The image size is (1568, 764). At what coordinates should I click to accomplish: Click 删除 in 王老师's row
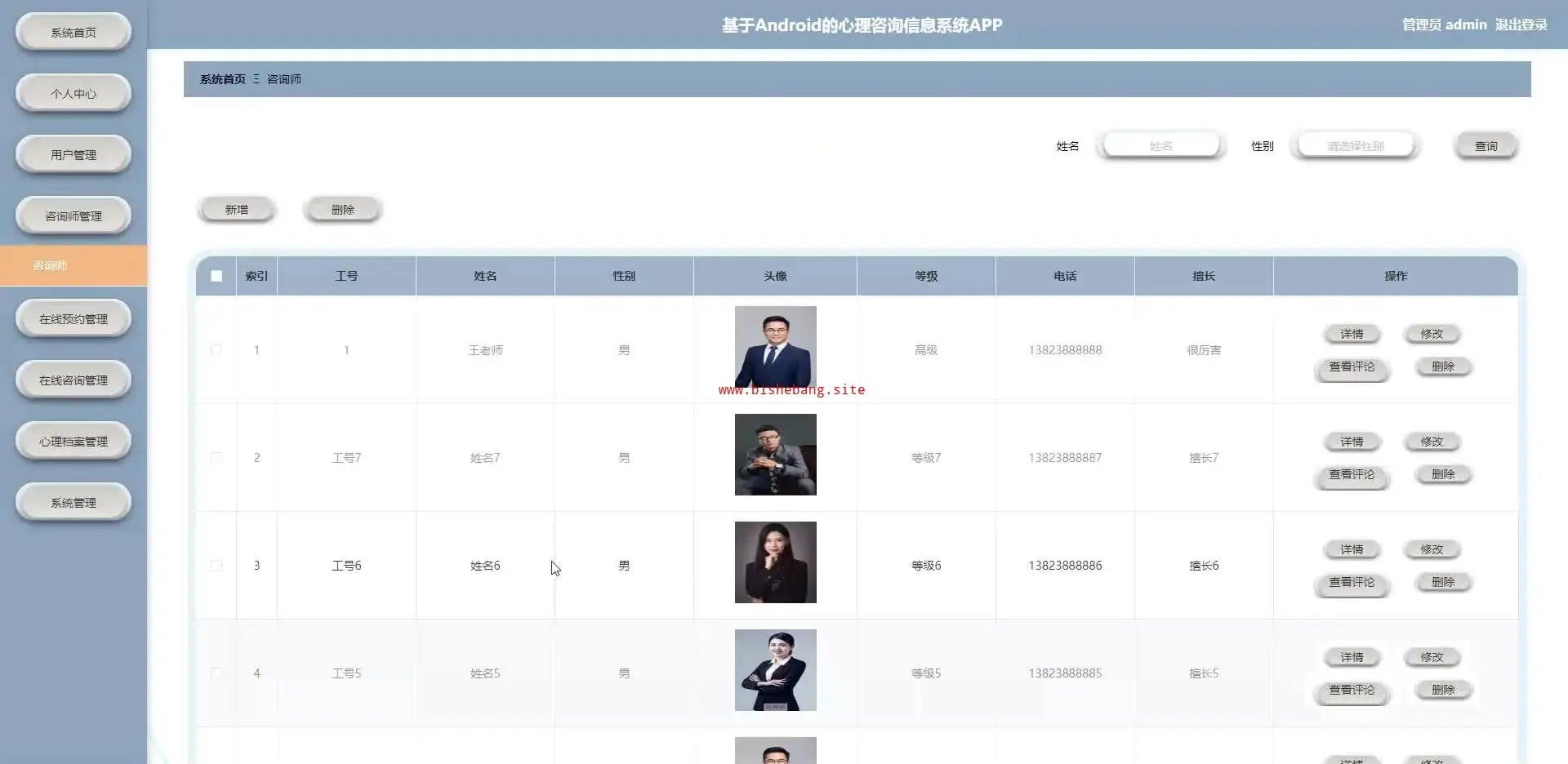tap(1443, 366)
